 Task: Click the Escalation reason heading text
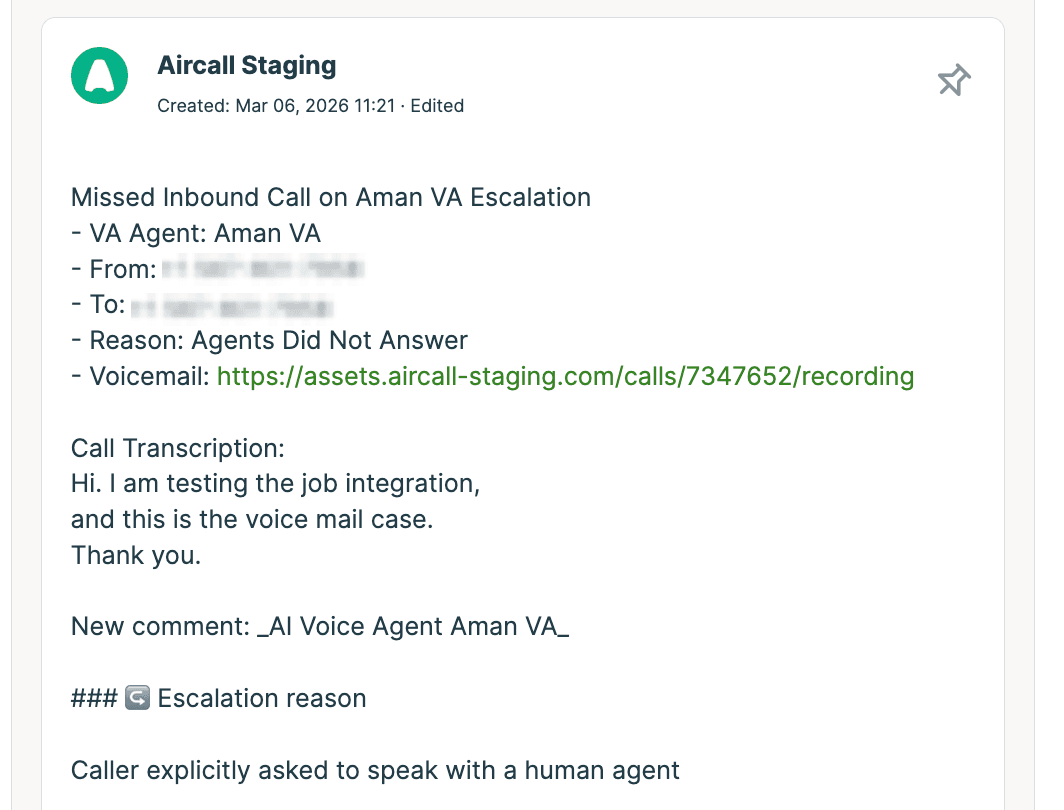click(x=262, y=698)
